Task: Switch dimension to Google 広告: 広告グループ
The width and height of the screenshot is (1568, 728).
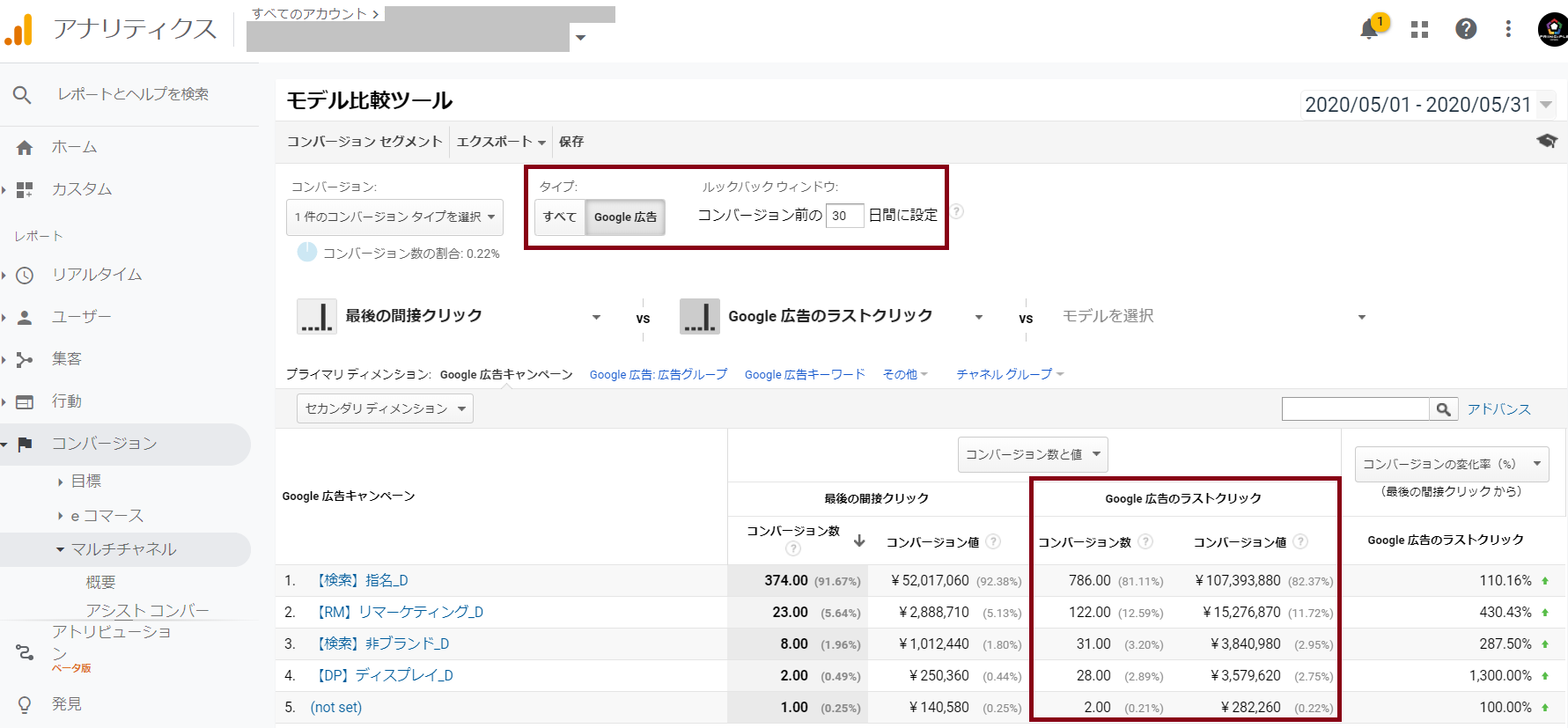Action: tap(659, 374)
